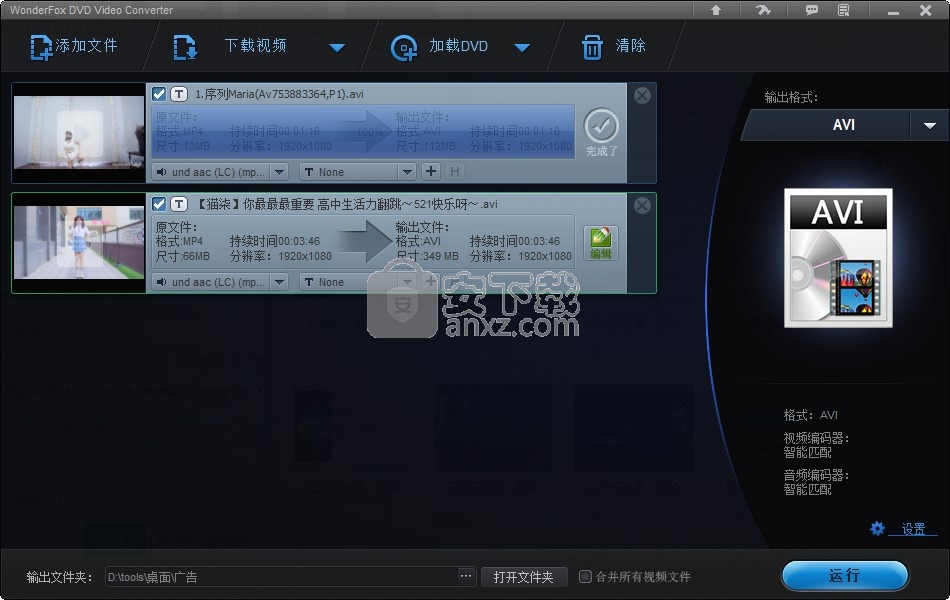Click the rename T icon for 猫柒 file
The height and width of the screenshot is (600, 950).
pos(179,204)
